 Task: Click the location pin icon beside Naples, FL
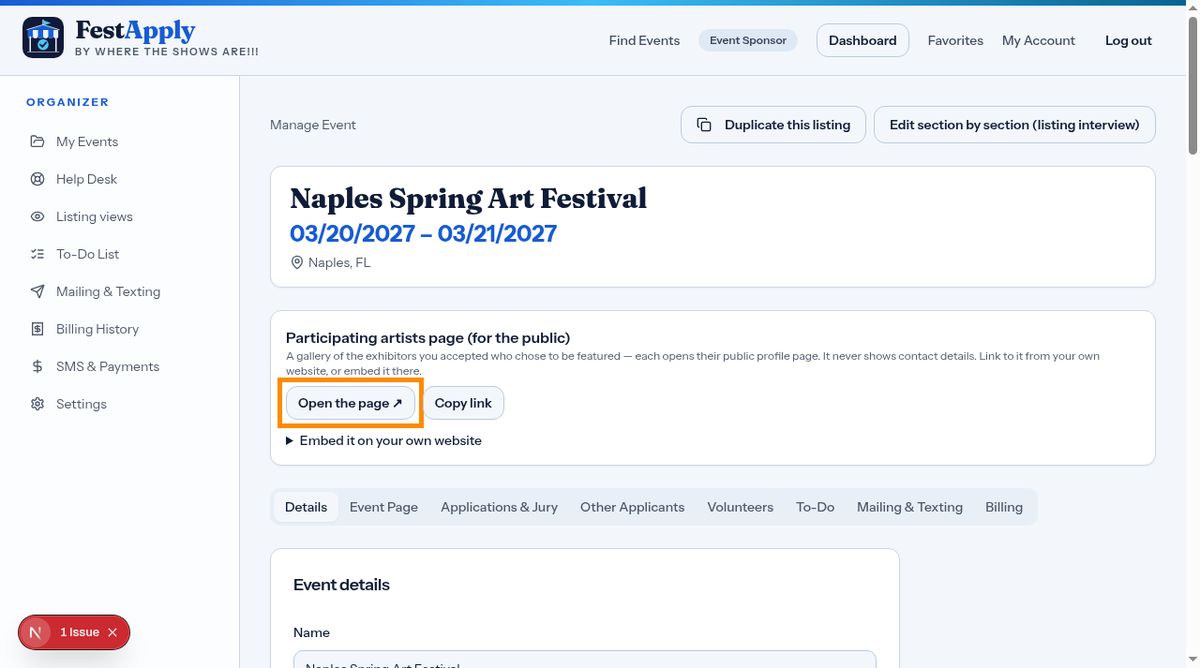[x=296, y=262]
